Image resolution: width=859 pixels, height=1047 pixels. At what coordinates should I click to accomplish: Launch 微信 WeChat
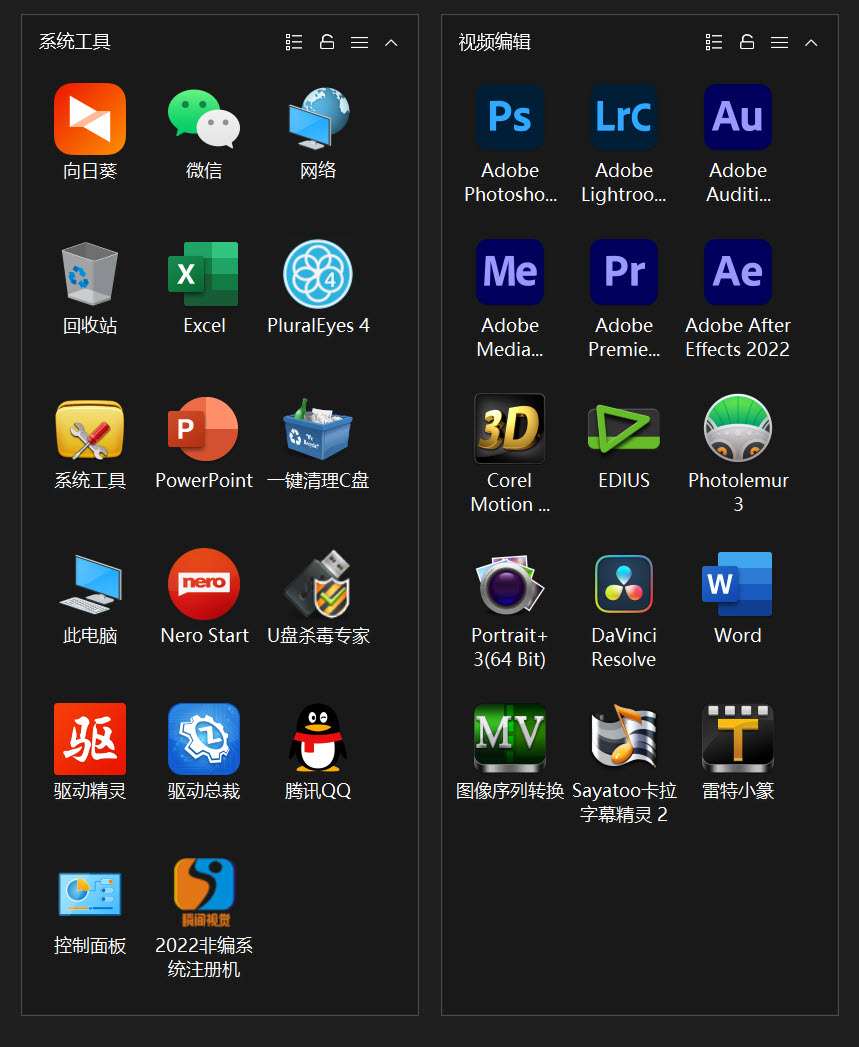point(204,119)
